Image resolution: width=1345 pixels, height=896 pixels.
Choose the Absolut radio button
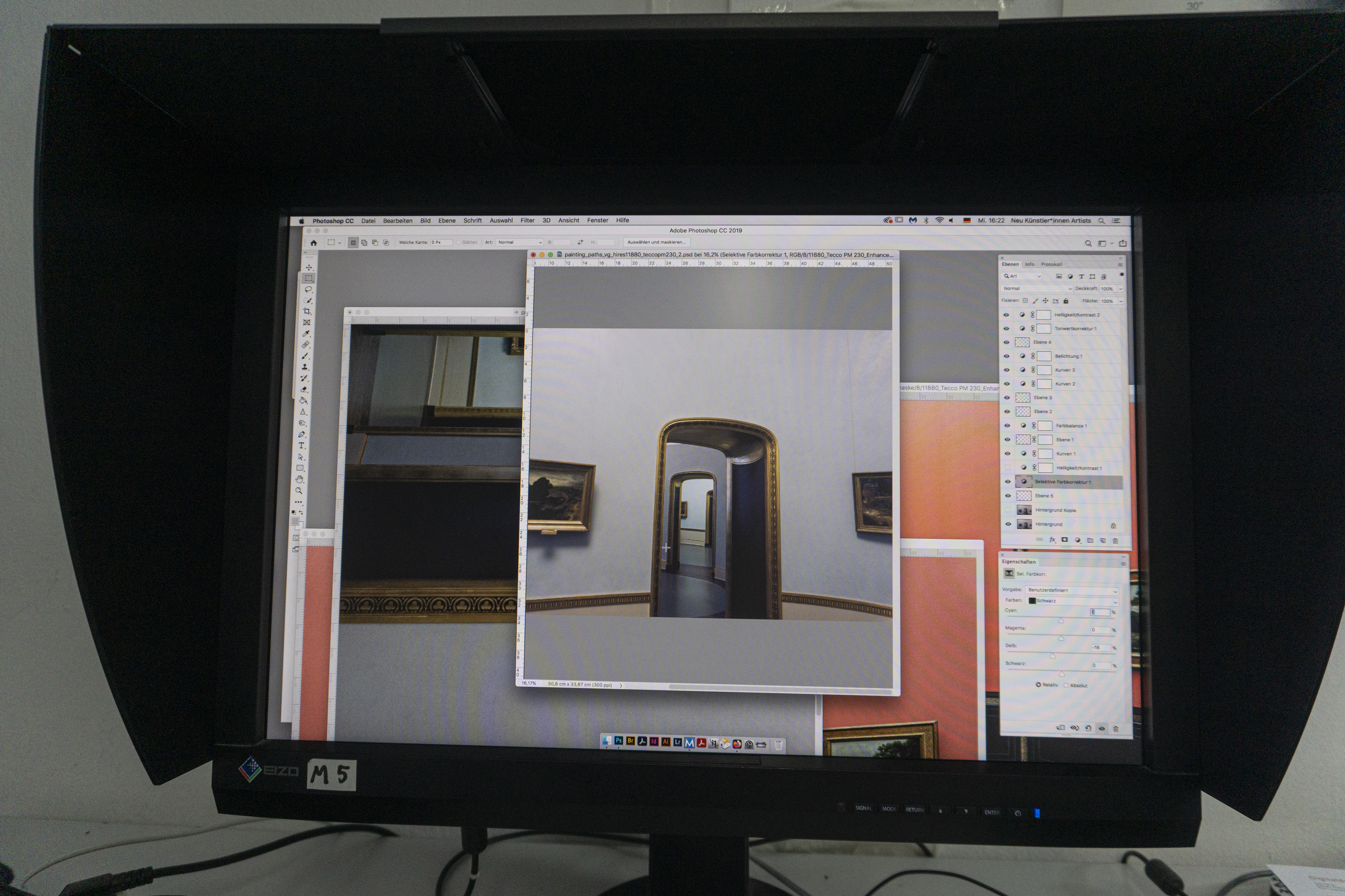pos(1067,685)
